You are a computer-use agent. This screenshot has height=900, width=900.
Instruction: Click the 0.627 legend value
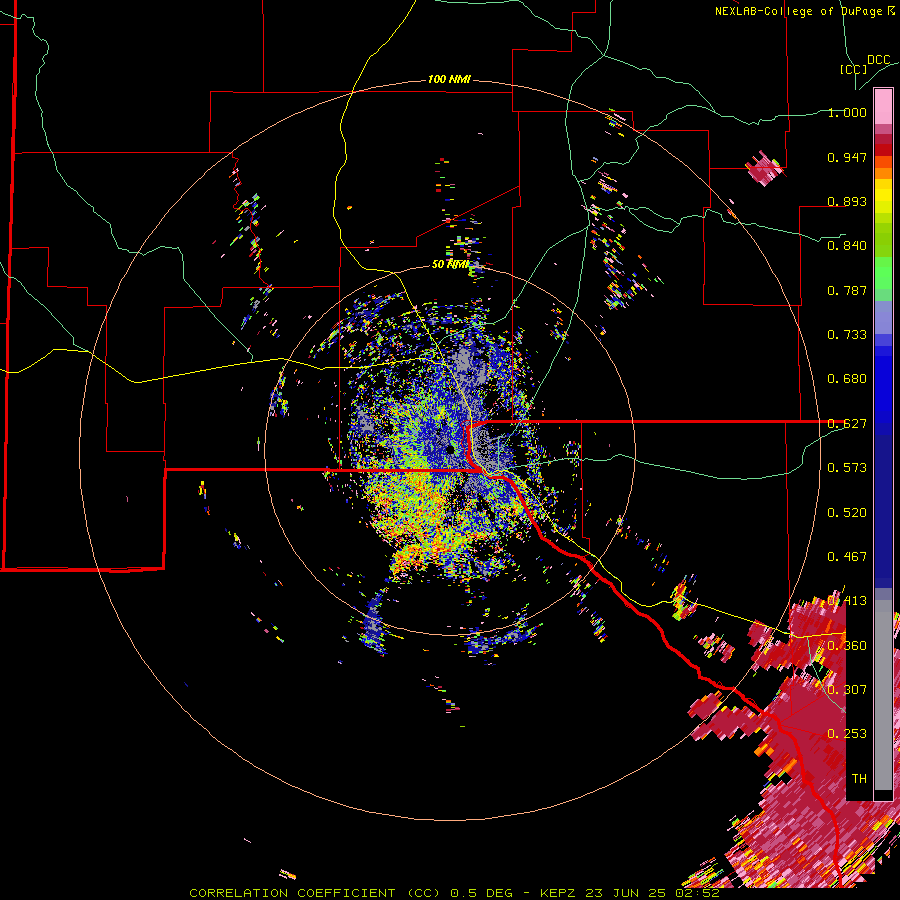click(847, 424)
